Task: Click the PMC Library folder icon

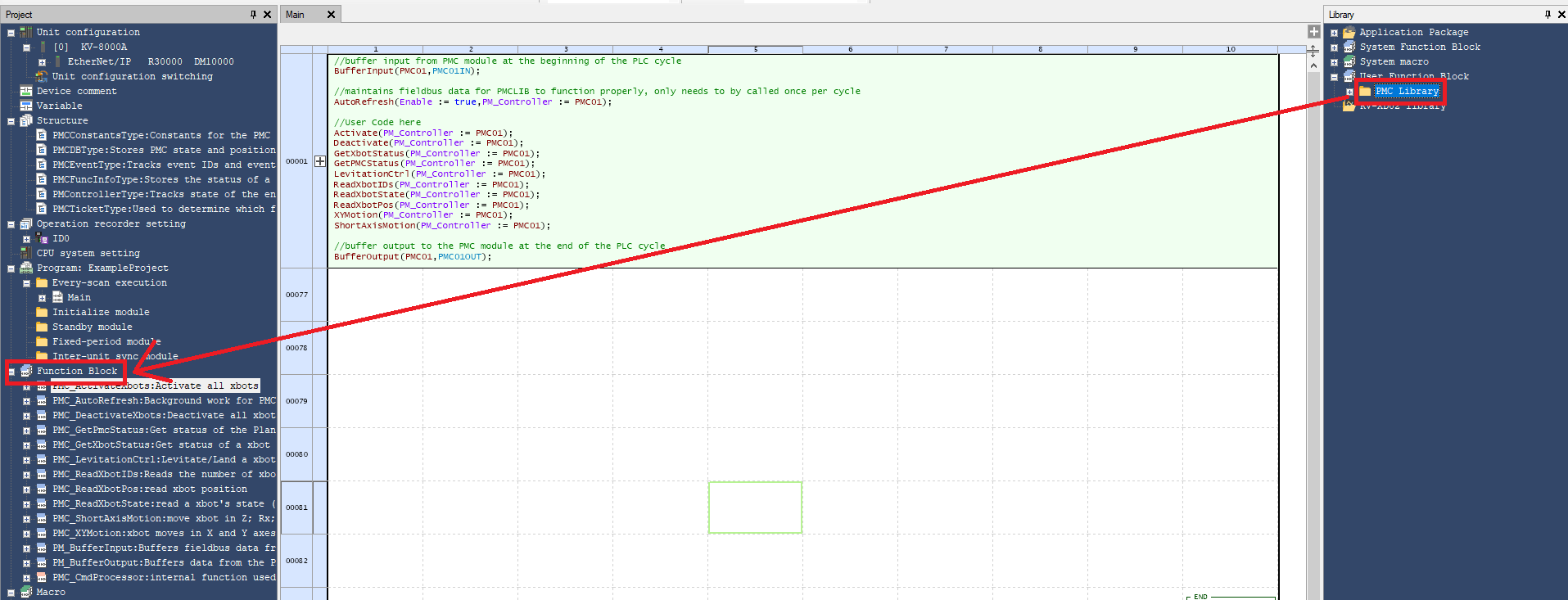Action: 1365,91
